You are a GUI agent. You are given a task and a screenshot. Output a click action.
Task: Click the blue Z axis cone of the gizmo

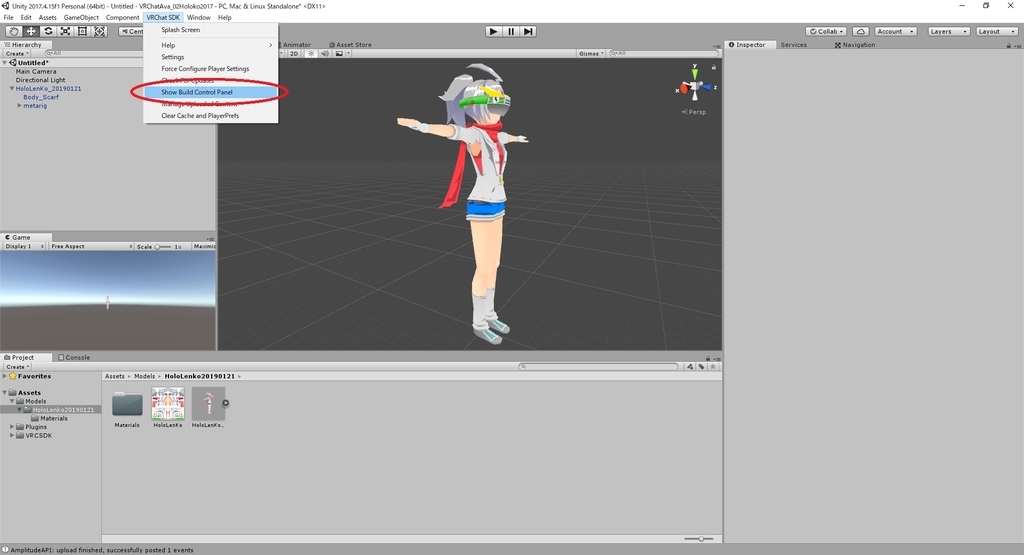click(x=707, y=86)
